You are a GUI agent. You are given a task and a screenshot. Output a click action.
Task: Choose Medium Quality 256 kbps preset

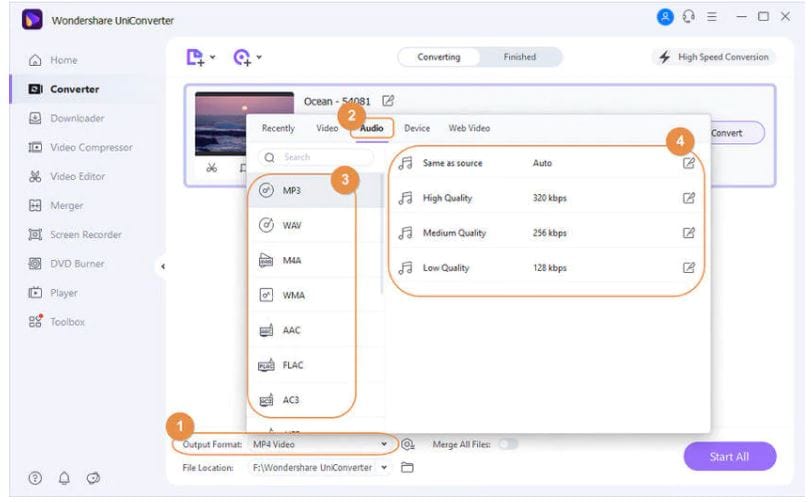[x=546, y=233]
